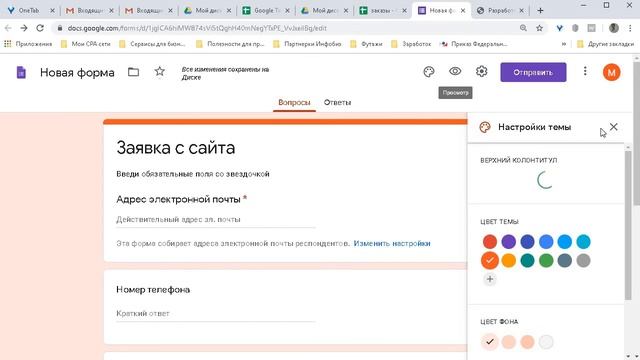Image resolution: width=640 pixels, height=360 pixels.
Task: Close the Новая форма browser tab
Action: pos(463,11)
